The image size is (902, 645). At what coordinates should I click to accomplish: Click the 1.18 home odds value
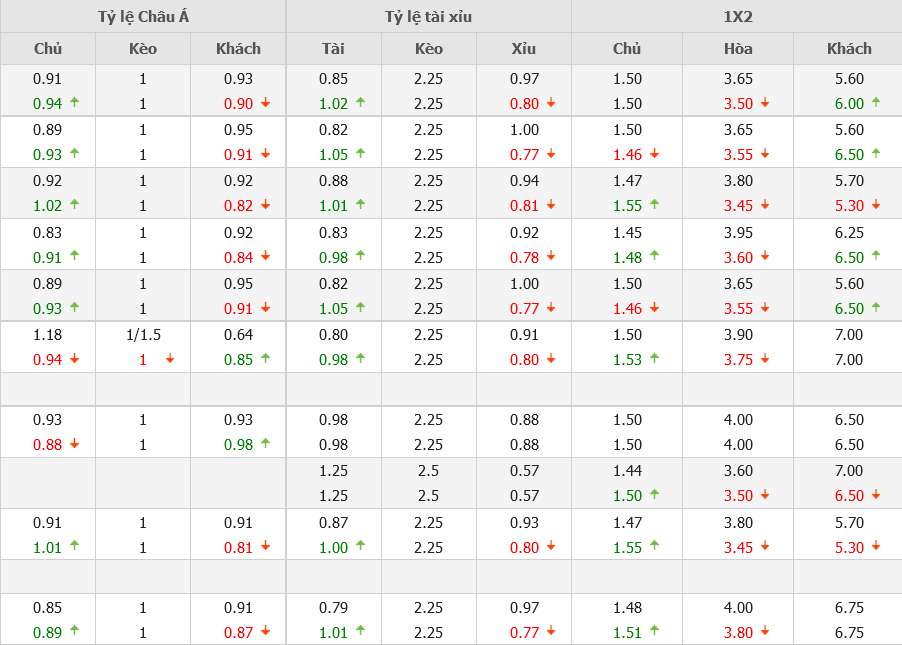point(47,334)
